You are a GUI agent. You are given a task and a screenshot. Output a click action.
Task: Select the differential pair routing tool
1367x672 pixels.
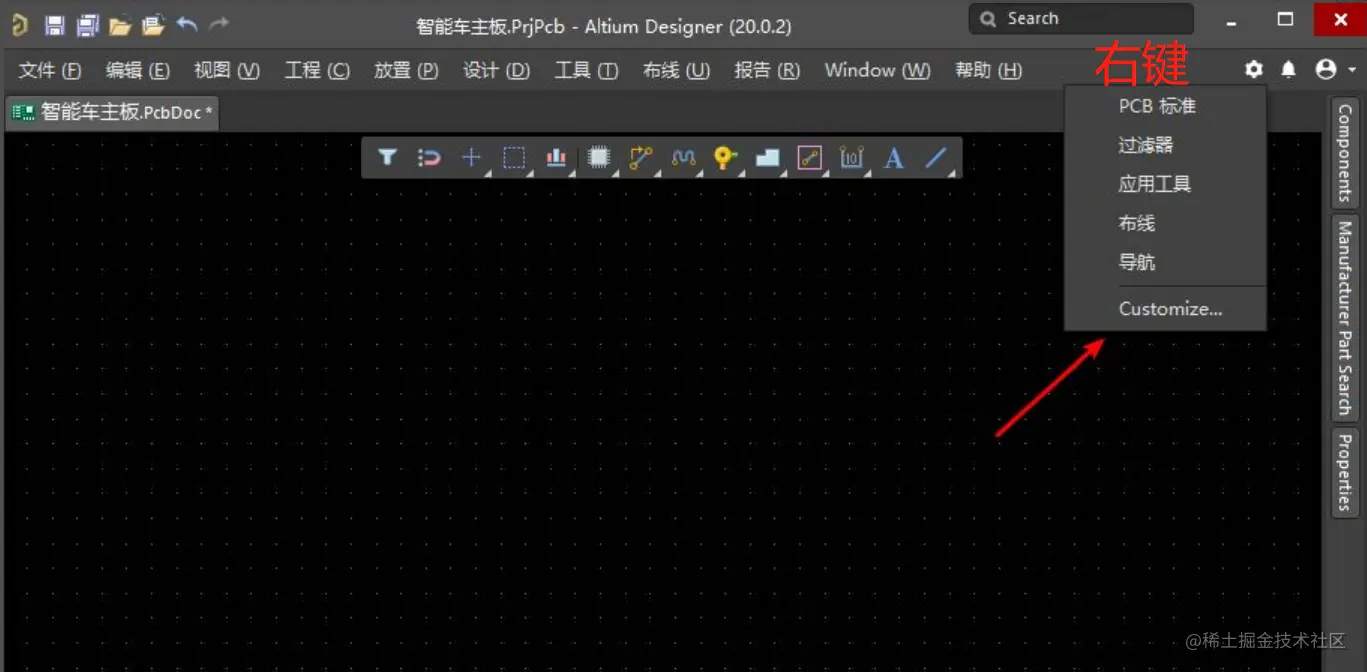683,157
